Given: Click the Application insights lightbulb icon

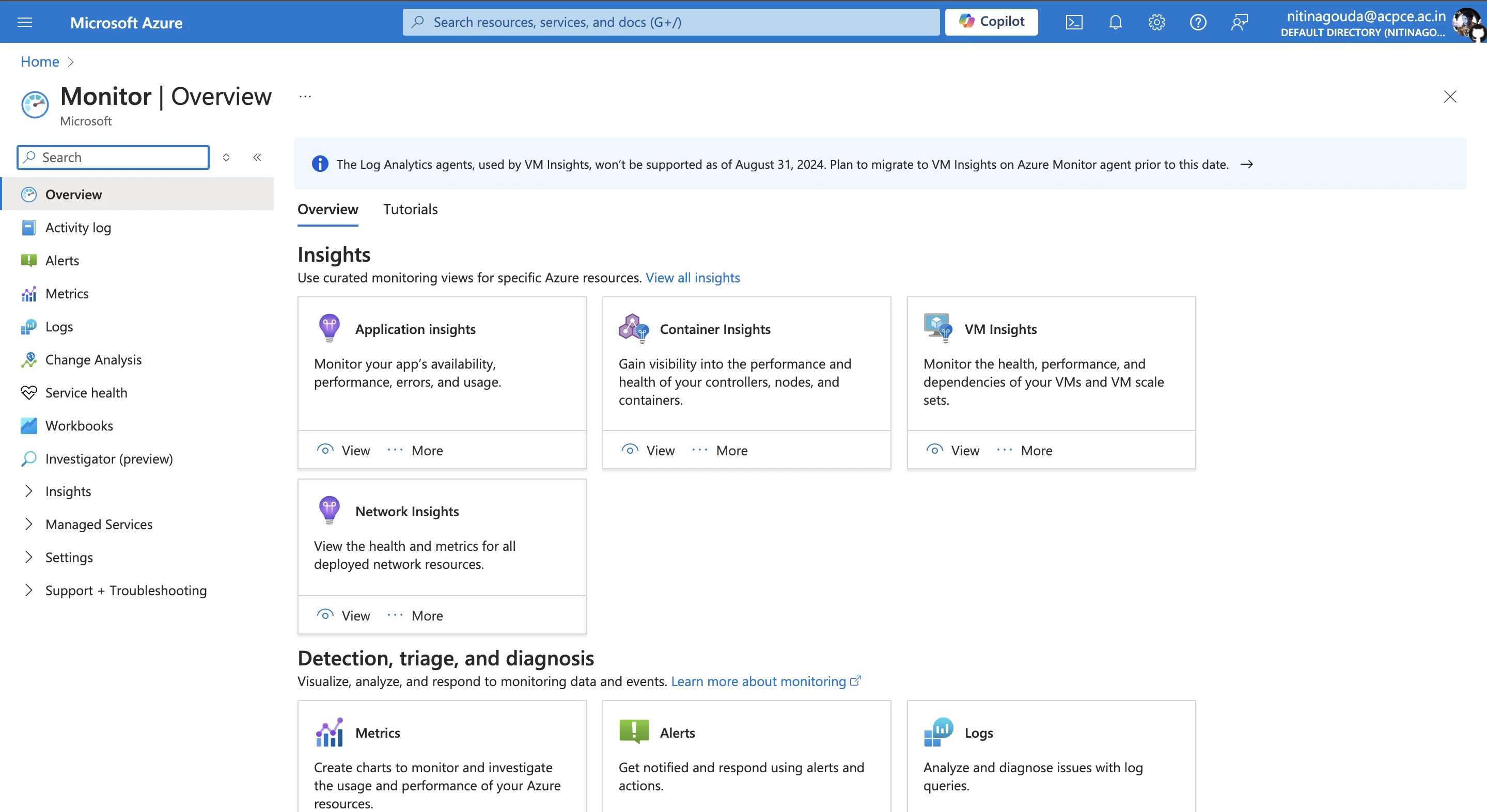Looking at the screenshot, I should pos(330,328).
